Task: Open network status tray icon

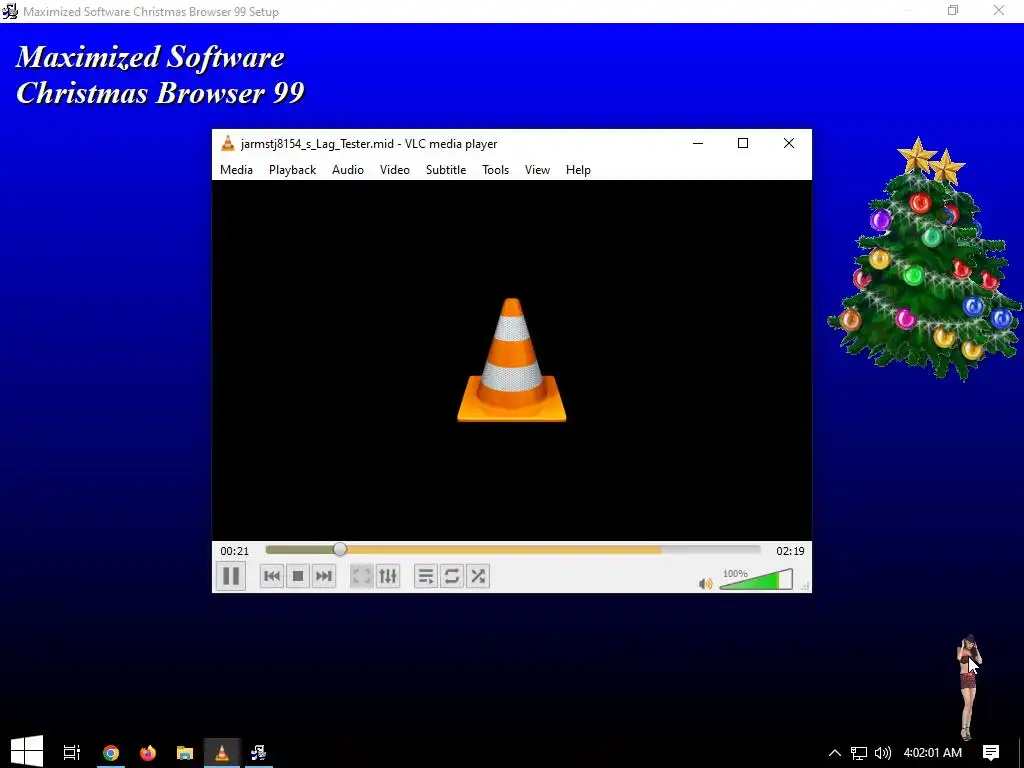Action: point(859,752)
